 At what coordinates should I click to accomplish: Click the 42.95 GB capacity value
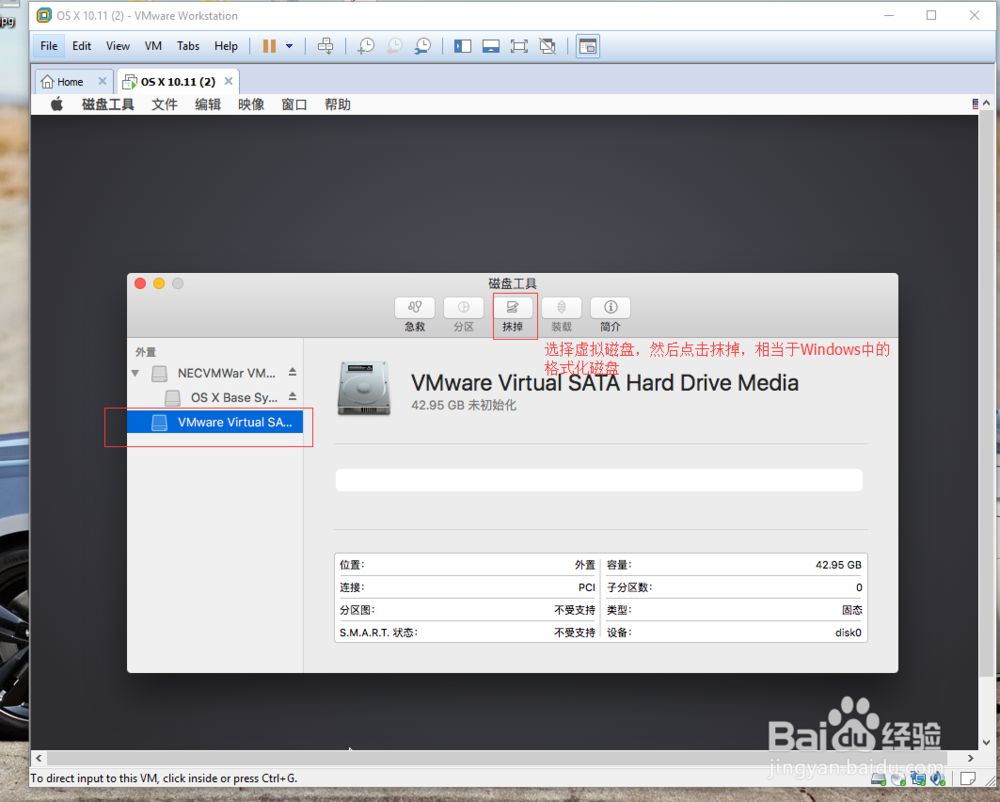(838, 565)
